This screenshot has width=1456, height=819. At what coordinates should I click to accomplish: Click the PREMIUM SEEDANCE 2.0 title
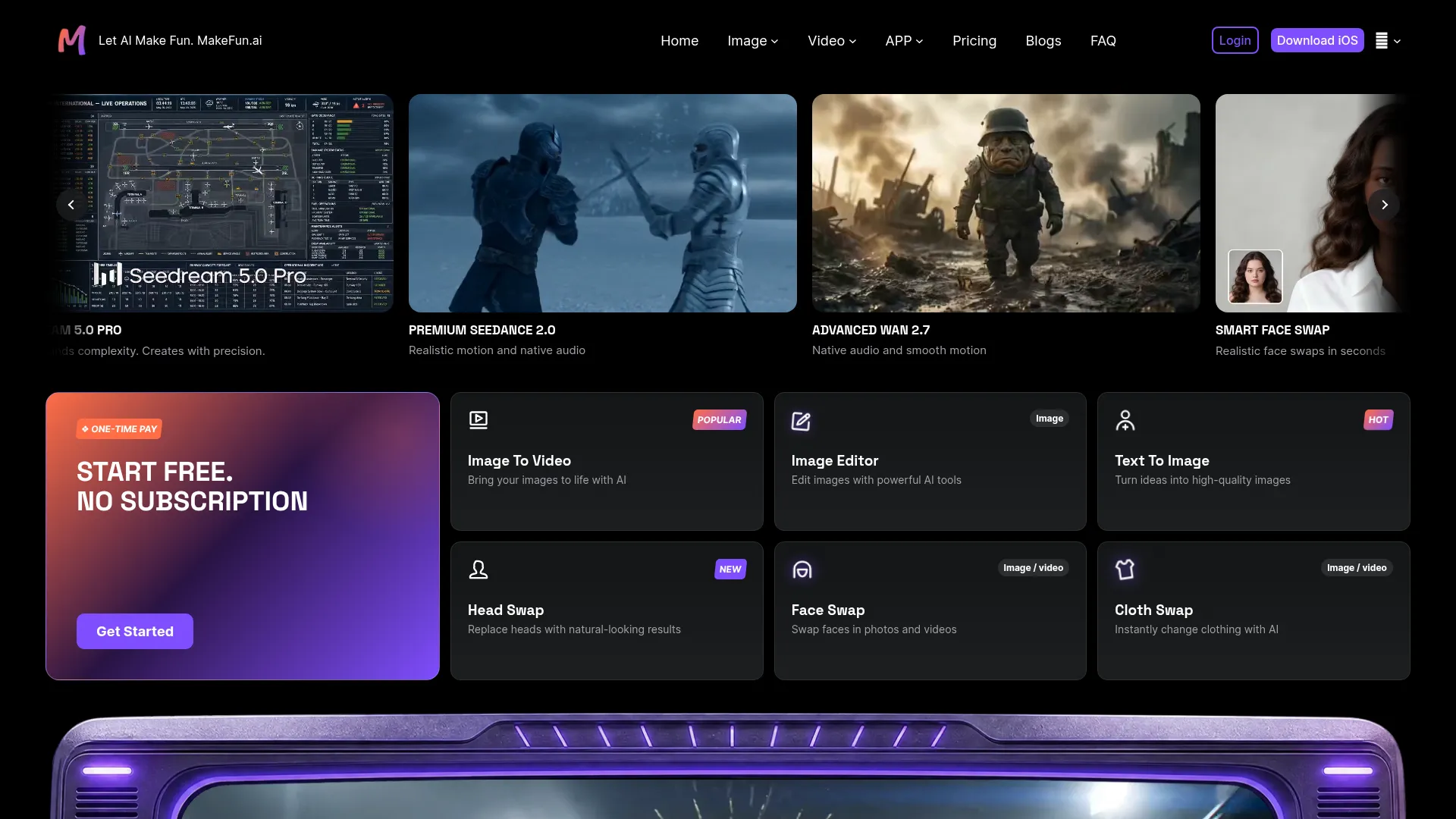coord(482,331)
